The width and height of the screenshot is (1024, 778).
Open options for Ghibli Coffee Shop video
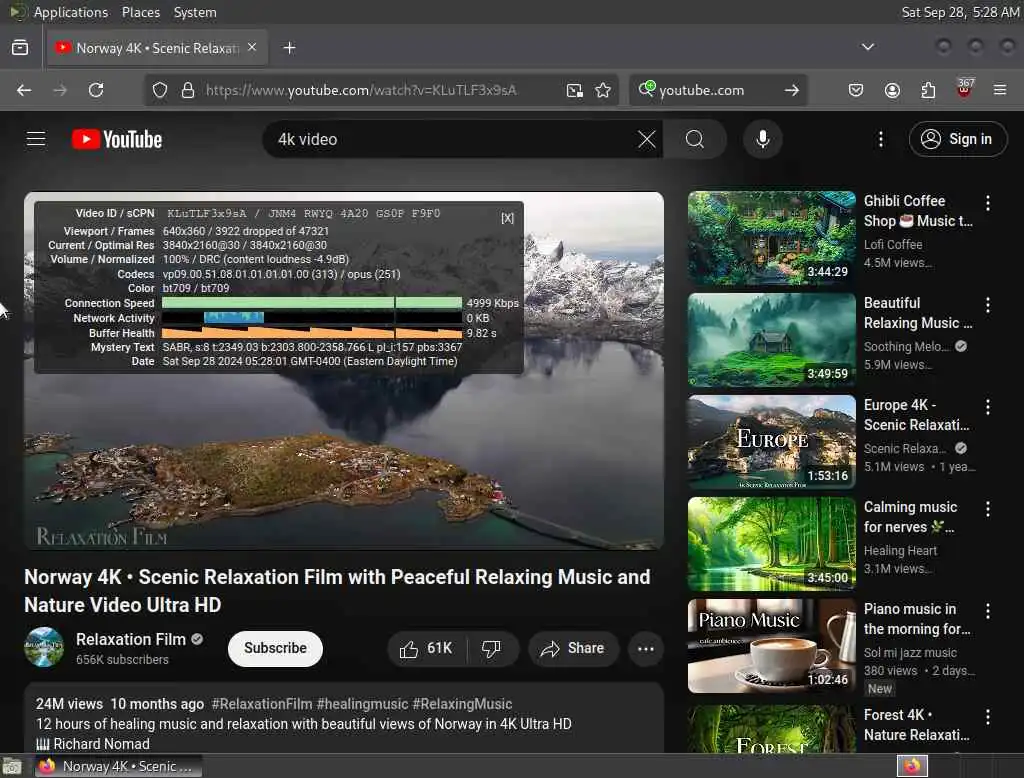click(x=987, y=203)
